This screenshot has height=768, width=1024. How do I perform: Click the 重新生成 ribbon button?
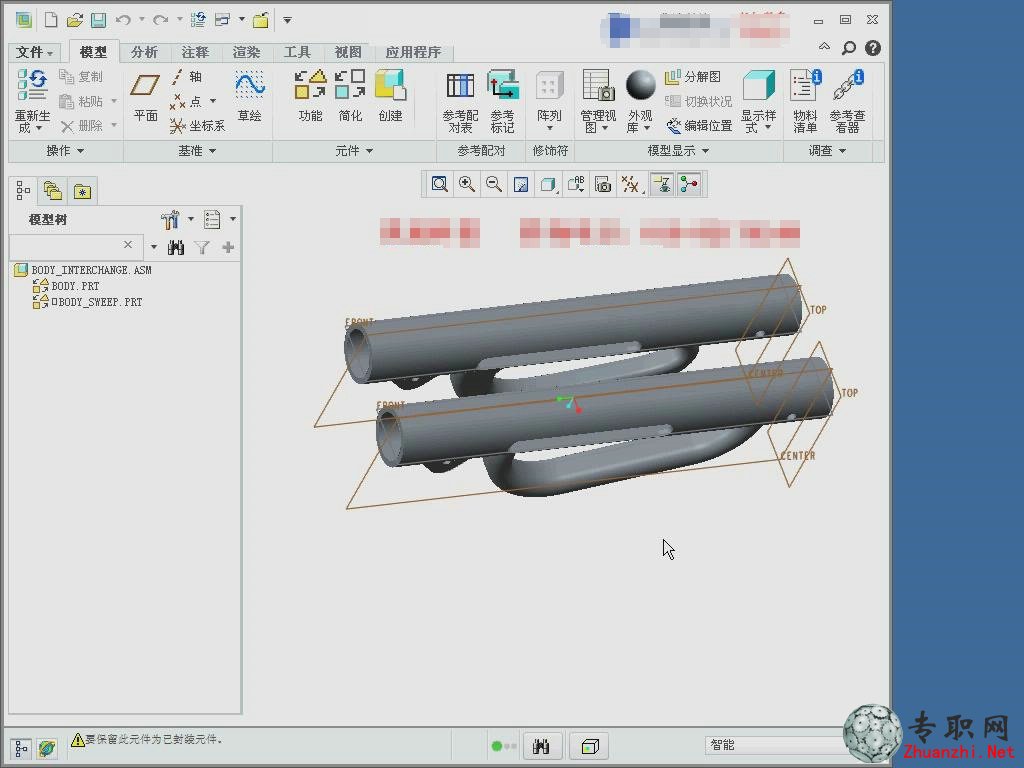32,101
